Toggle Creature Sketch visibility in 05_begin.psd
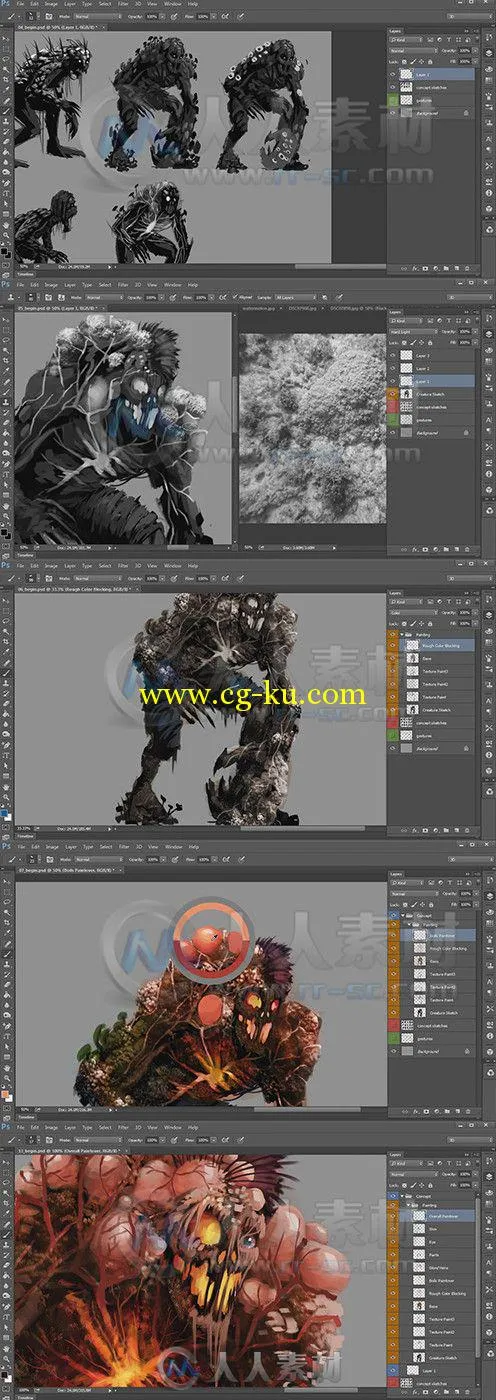The width and height of the screenshot is (496, 1400). click(394, 393)
